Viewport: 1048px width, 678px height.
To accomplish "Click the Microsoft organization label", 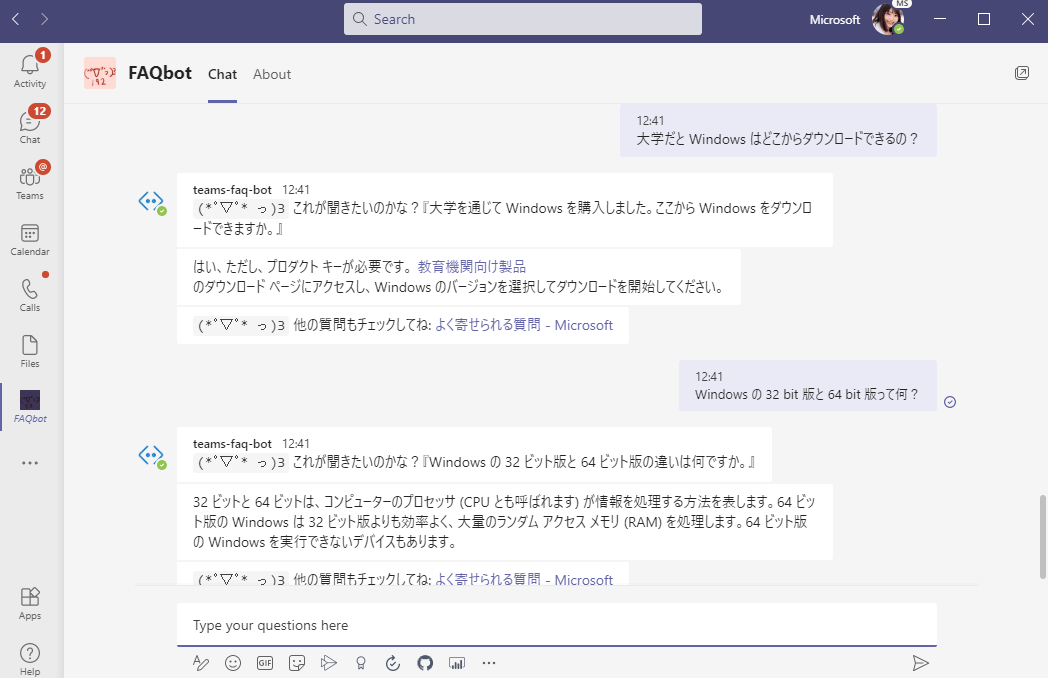I will [x=835, y=19].
